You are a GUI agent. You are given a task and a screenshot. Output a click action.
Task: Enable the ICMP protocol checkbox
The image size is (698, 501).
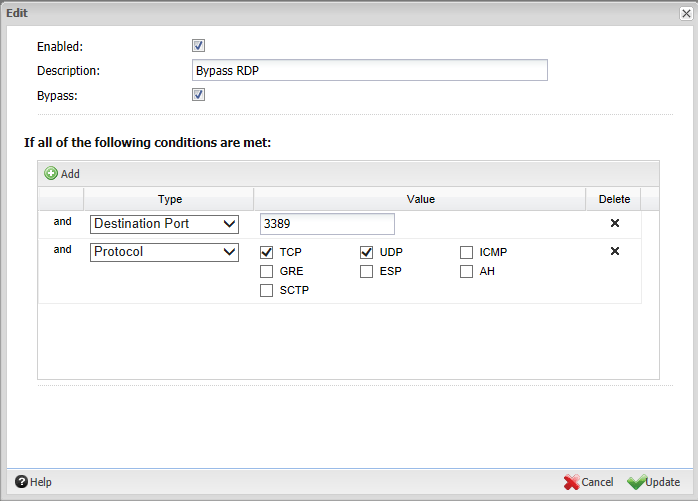click(467, 252)
